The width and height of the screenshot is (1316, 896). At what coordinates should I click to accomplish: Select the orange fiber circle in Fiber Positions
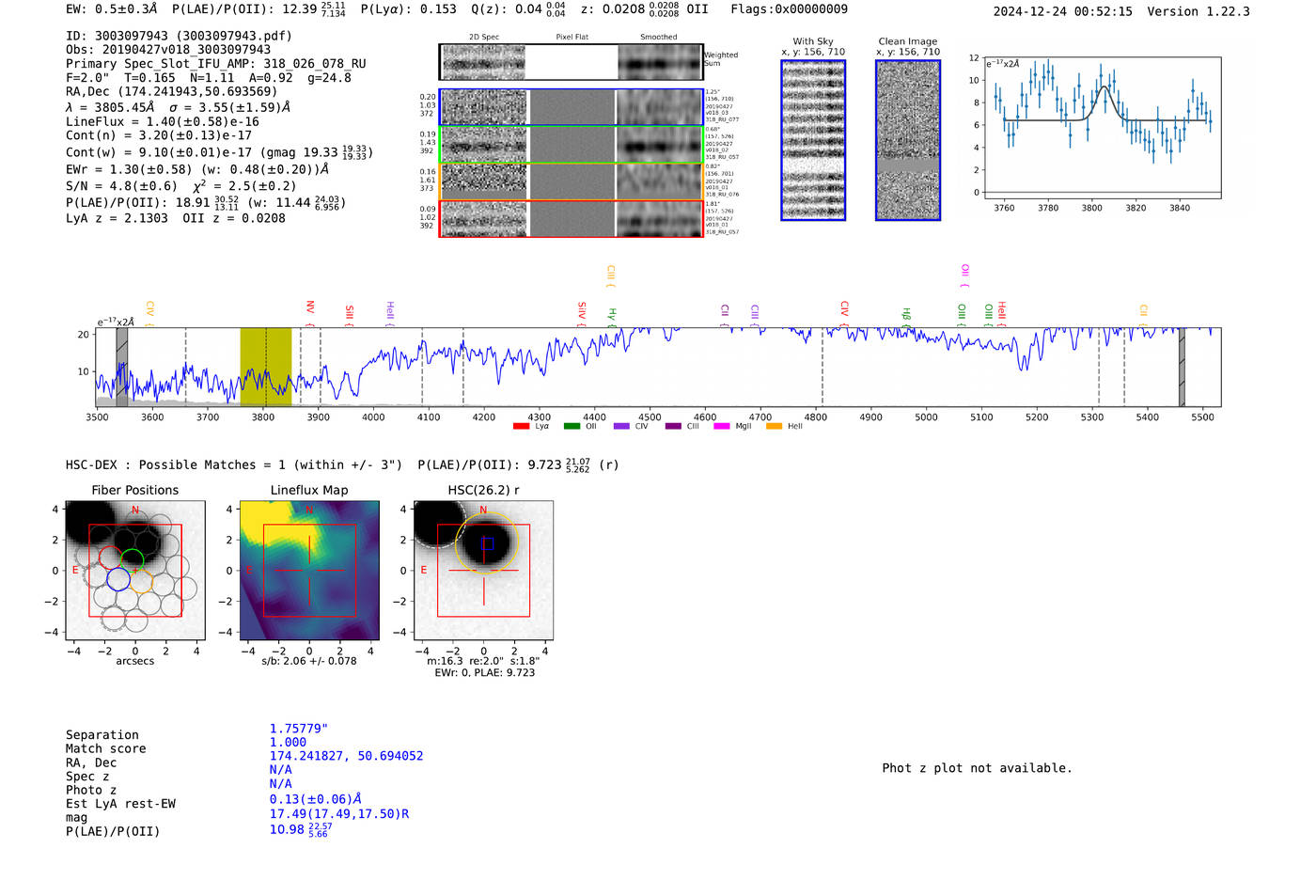tap(142, 580)
